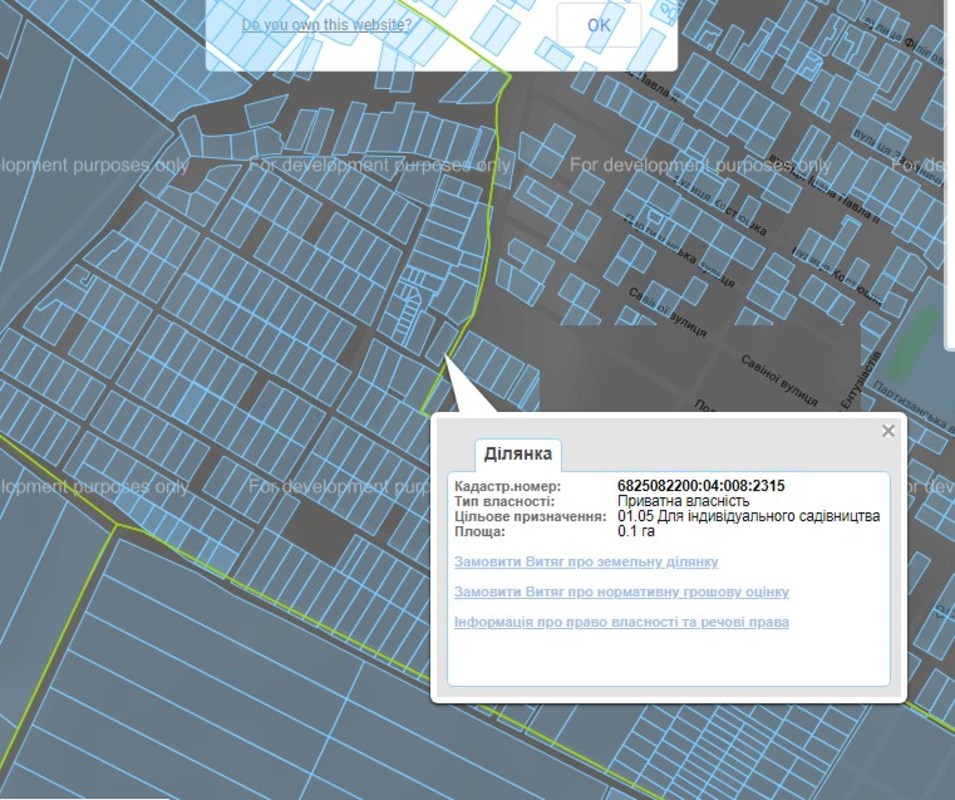Click the parcel the popup arrow points to

[441, 340]
